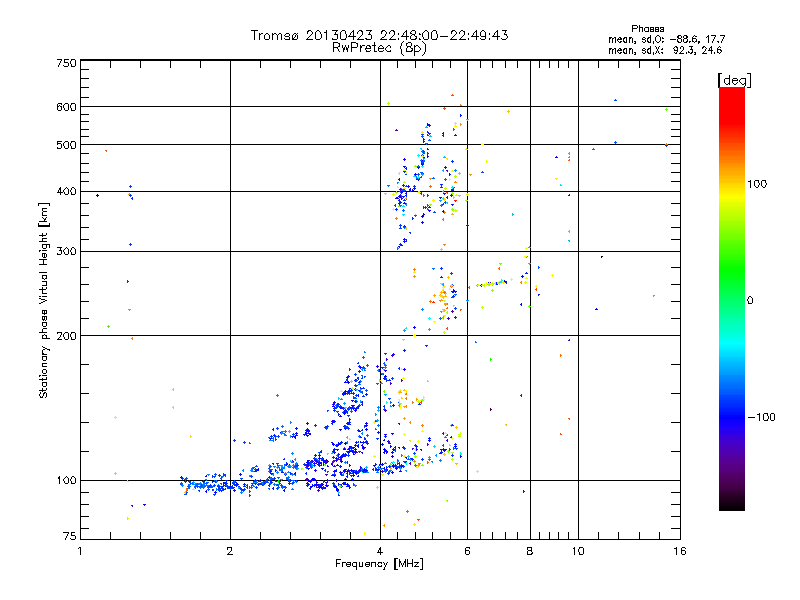
Task: Click the colorbar at the '100' label
Action: pos(732,184)
